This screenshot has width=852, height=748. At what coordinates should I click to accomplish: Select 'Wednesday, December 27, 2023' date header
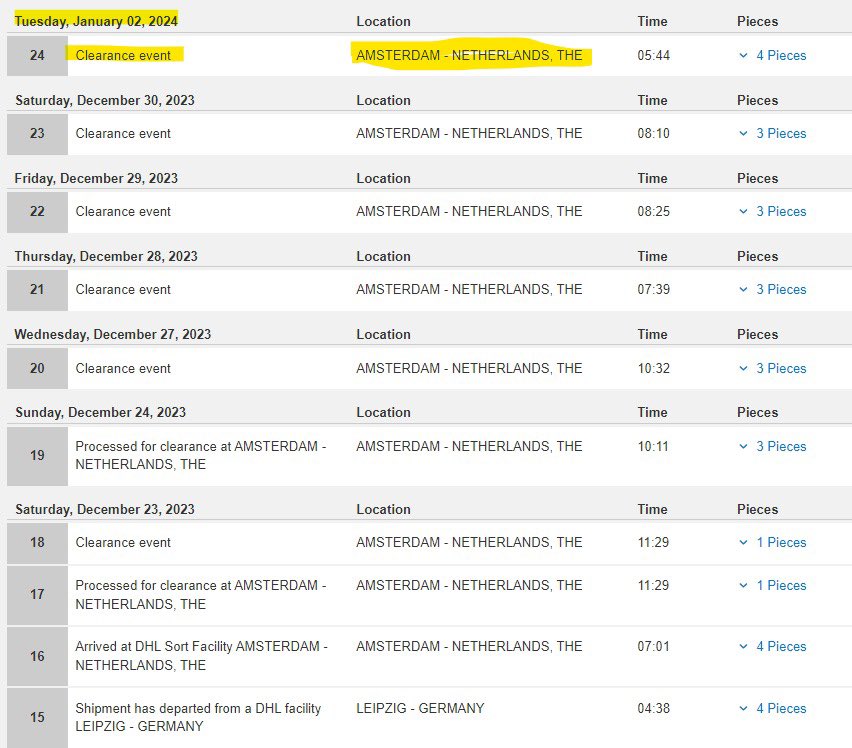[x=112, y=335]
